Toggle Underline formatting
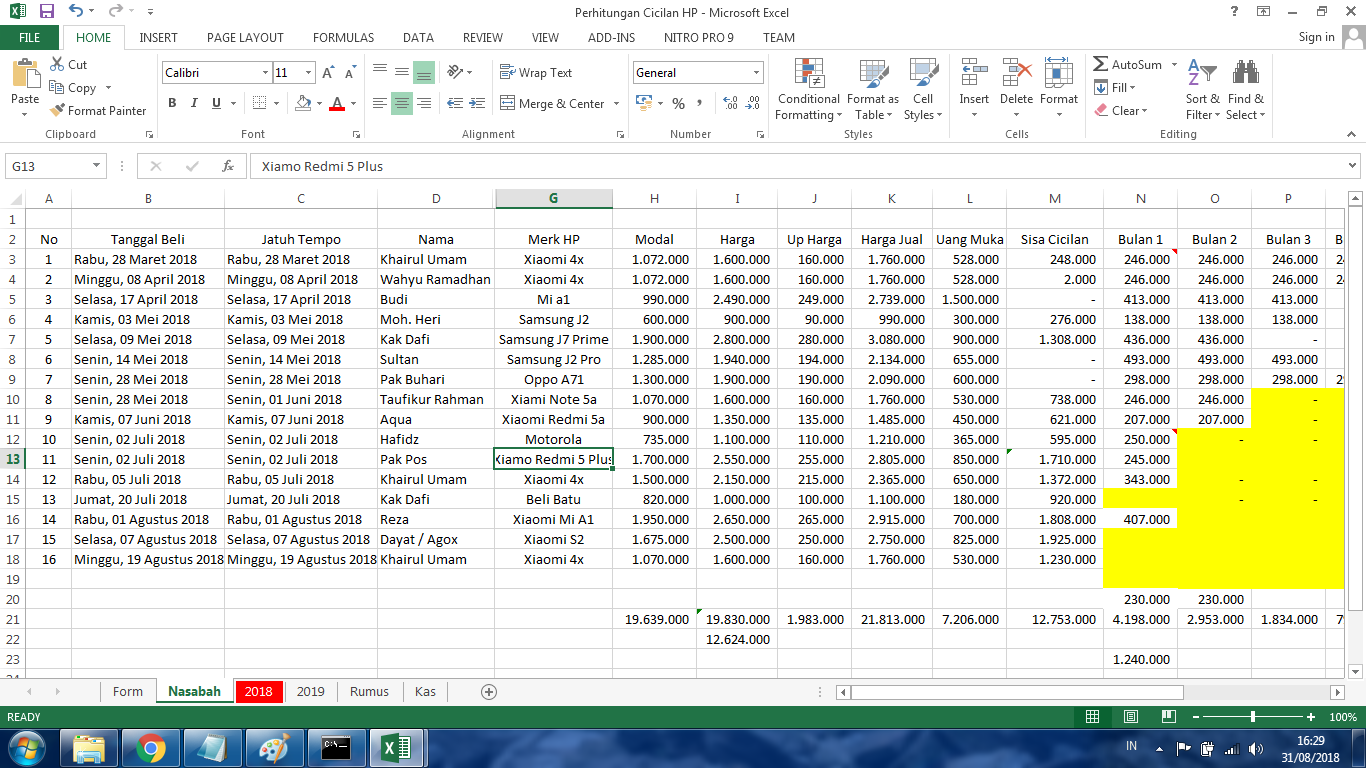The height and width of the screenshot is (768, 1366). click(x=216, y=103)
